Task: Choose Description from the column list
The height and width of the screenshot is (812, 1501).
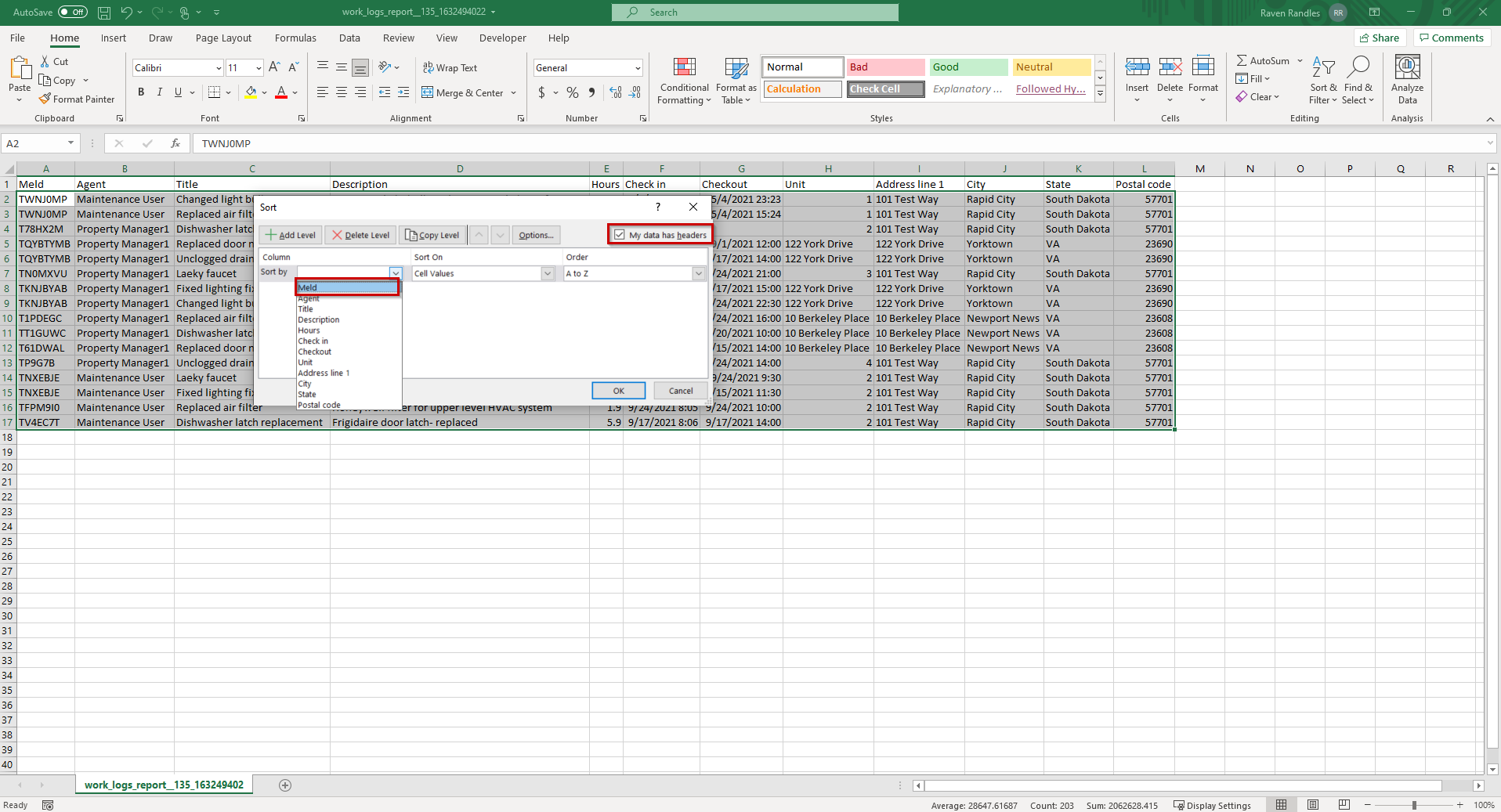Action: 319,319
